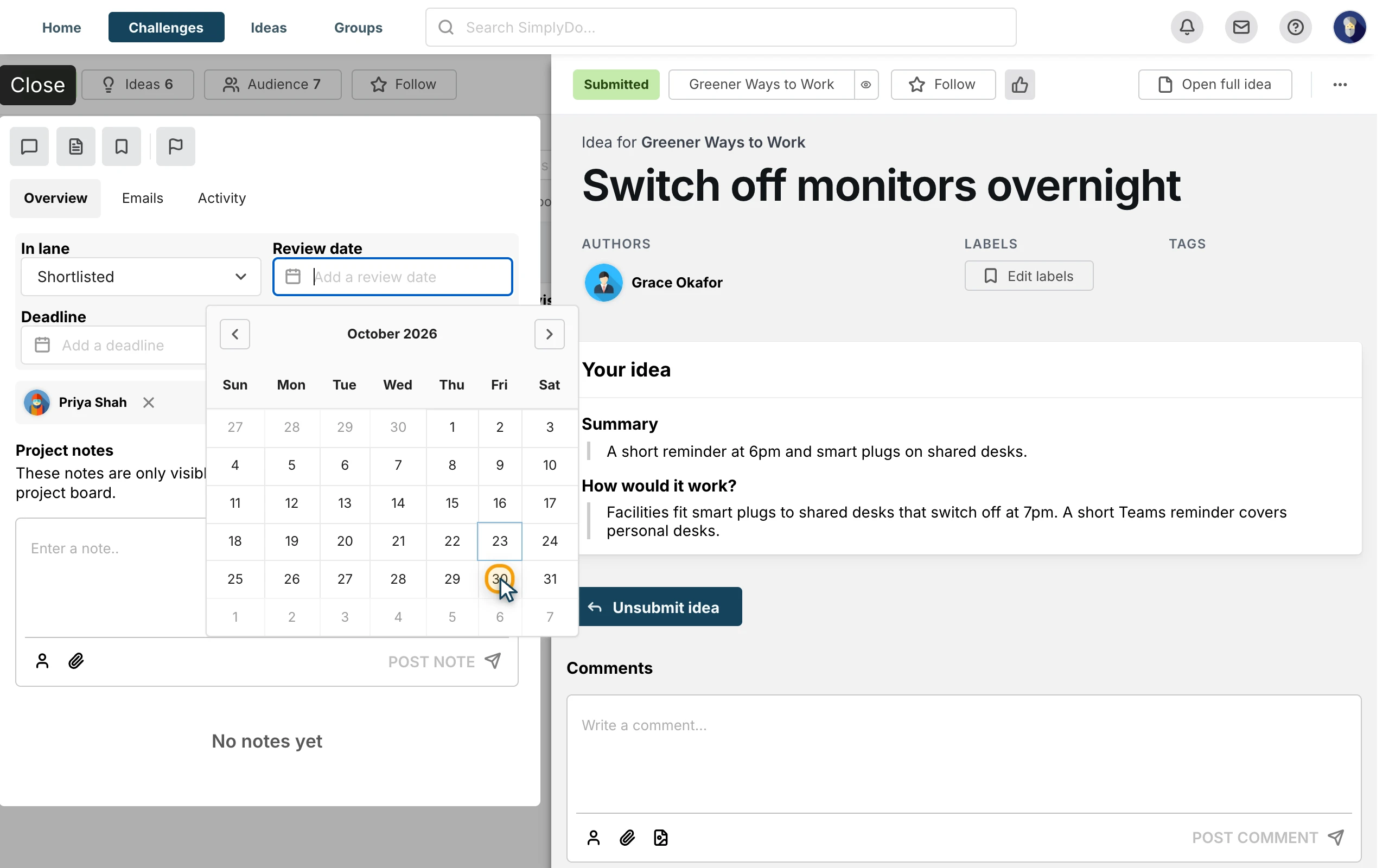The image size is (1389, 868).
Task: Click the Write a comment text area
Action: [964, 753]
